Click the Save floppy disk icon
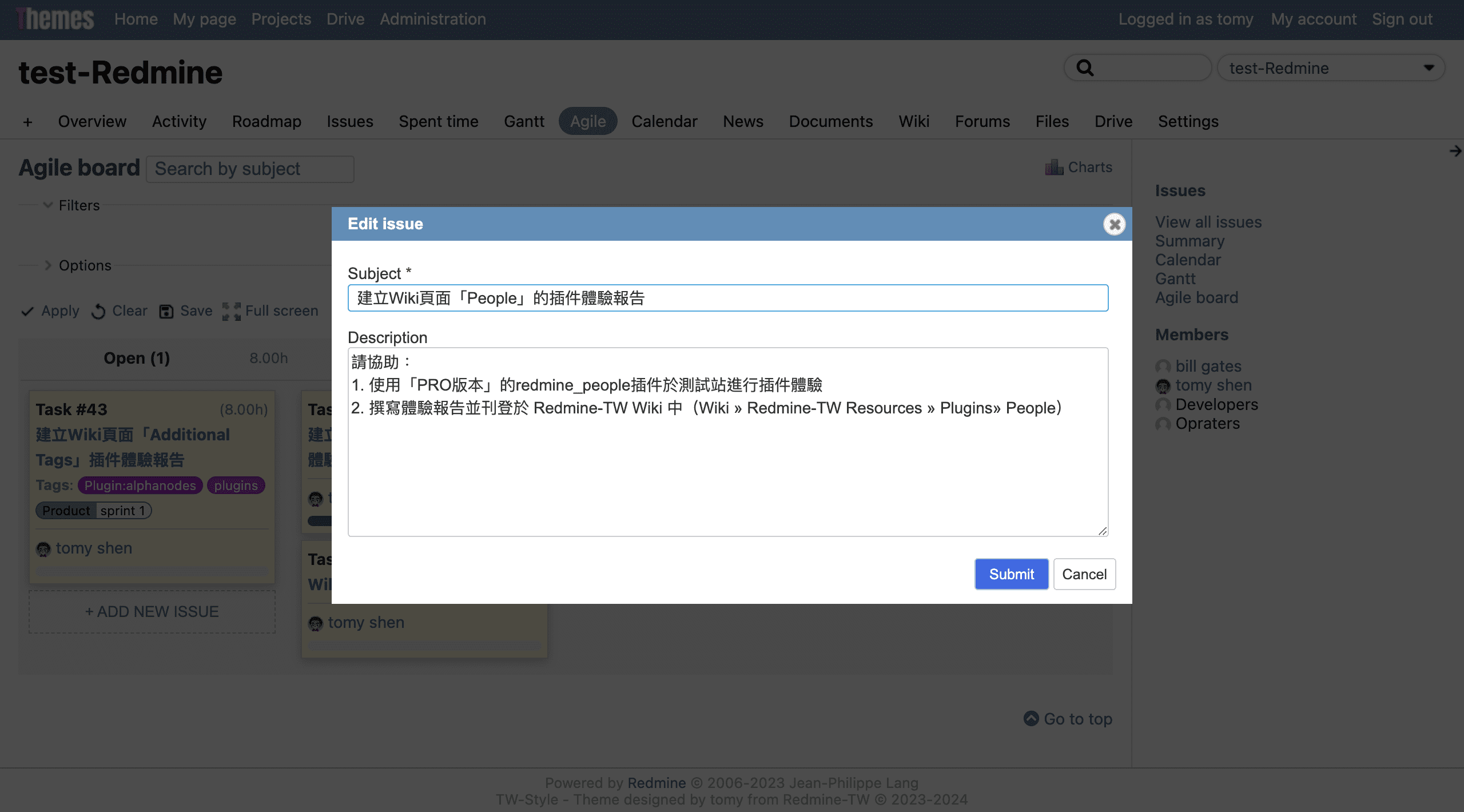The height and width of the screenshot is (812, 1464). tap(166, 311)
